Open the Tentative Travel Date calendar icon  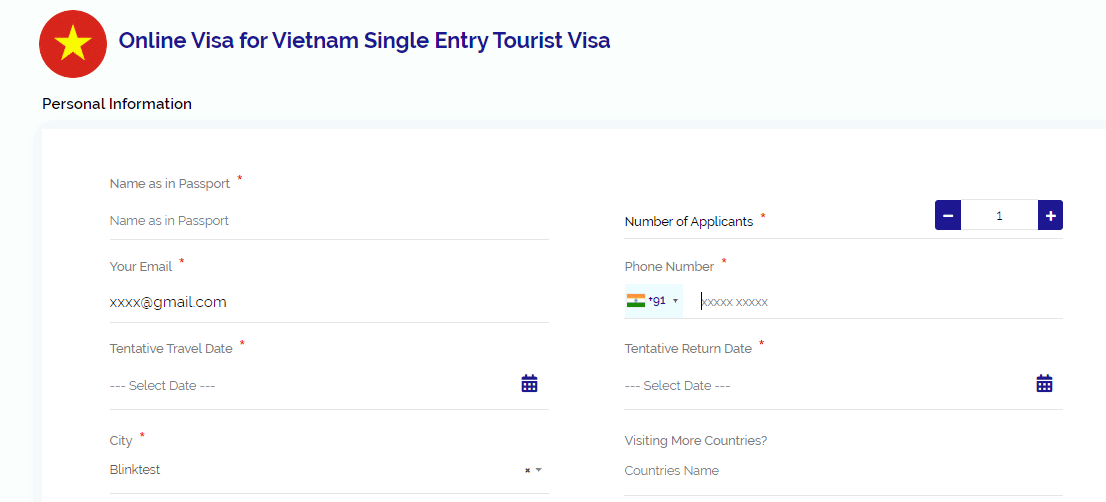[529, 383]
